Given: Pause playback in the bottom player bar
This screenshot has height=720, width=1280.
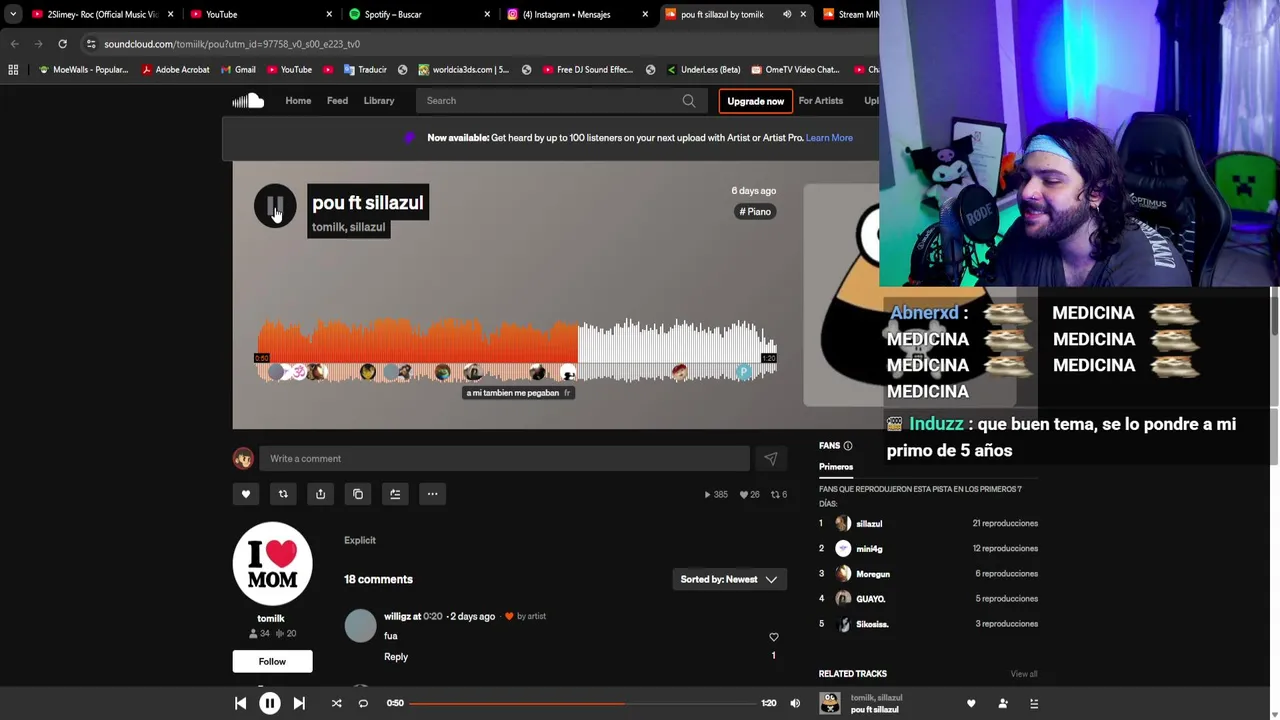Looking at the screenshot, I should [x=270, y=703].
